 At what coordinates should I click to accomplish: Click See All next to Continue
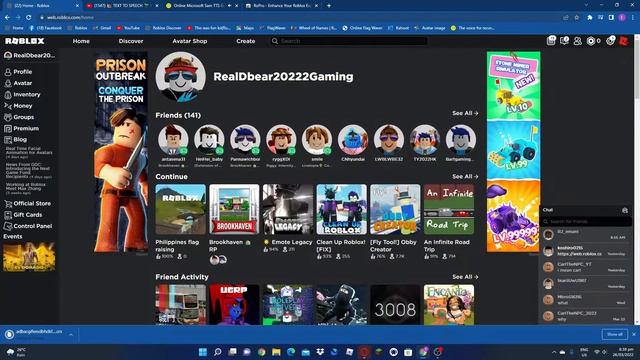(465, 176)
